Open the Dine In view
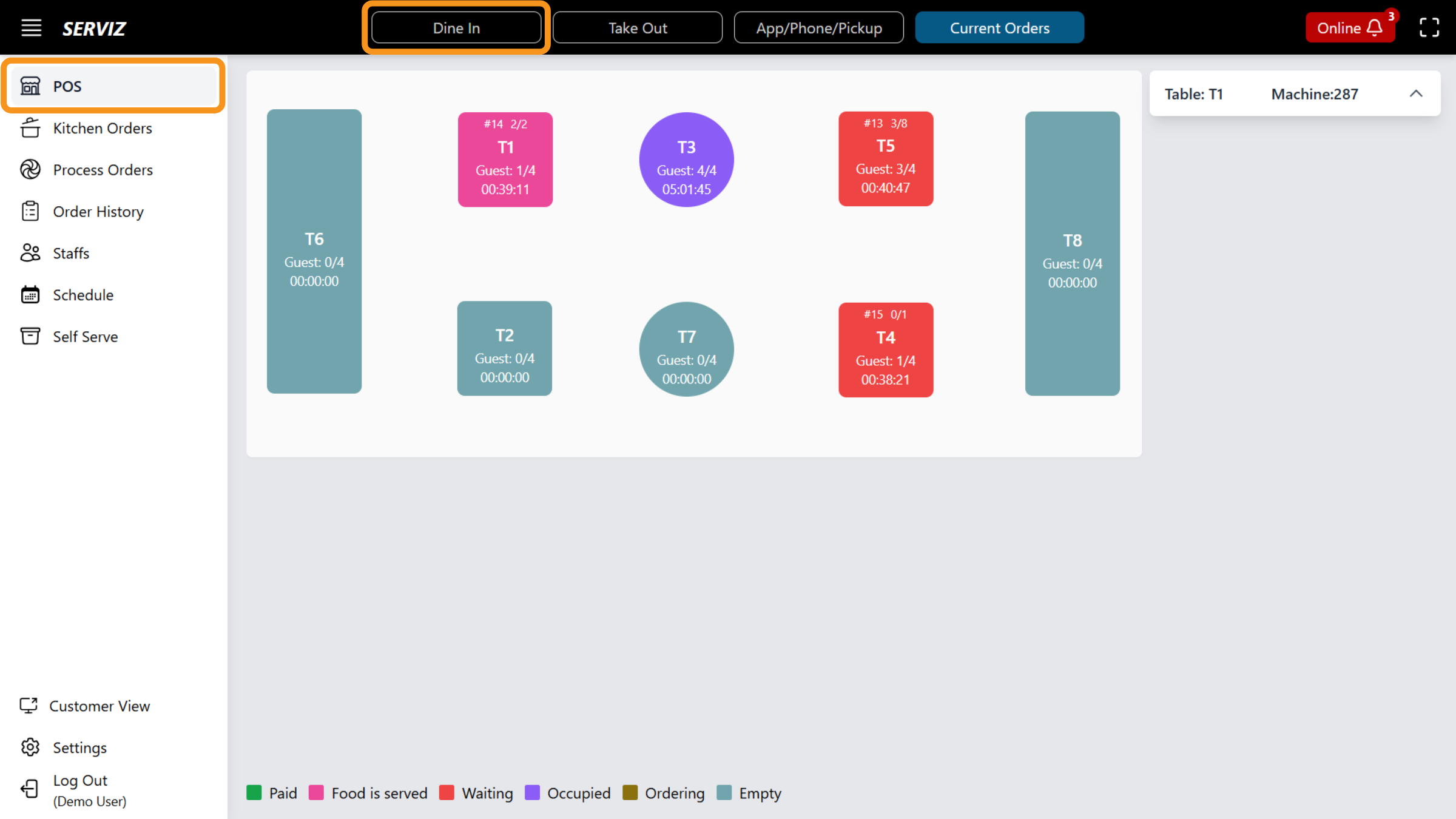1456x819 pixels. (x=456, y=27)
